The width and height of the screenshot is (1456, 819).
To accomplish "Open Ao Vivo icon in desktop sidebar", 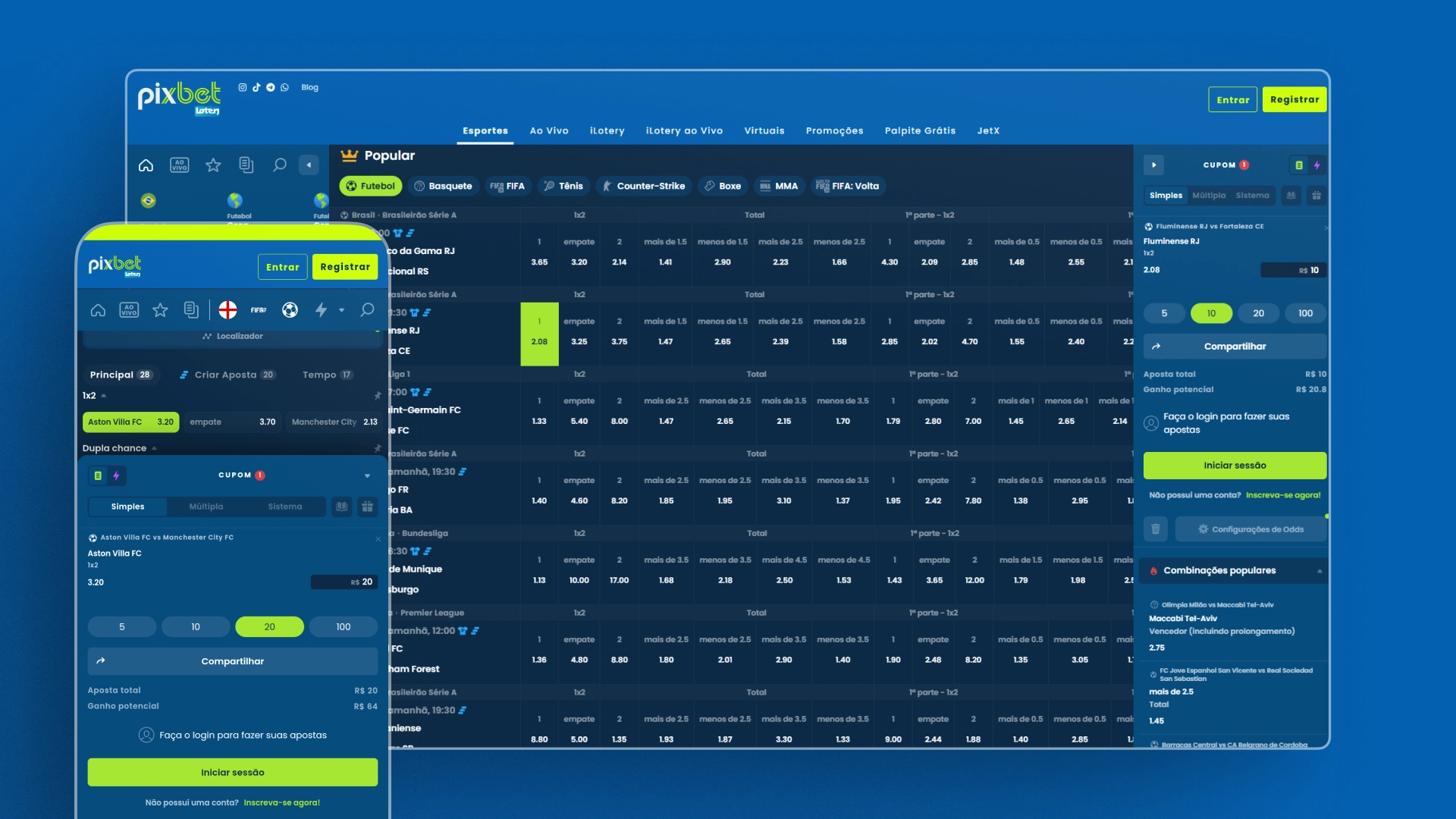I will pyautogui.click(x=180, y=165).
